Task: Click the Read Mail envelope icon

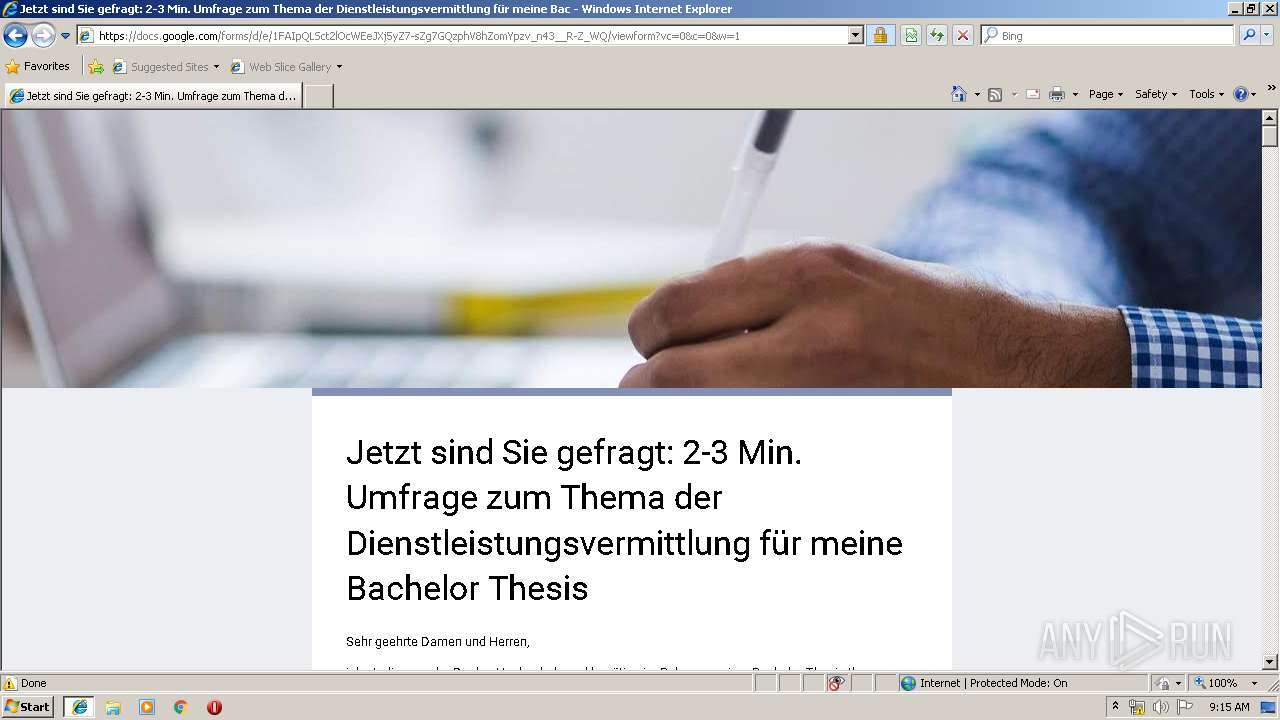Action: pyautogui.click(x=1033, y=94)
